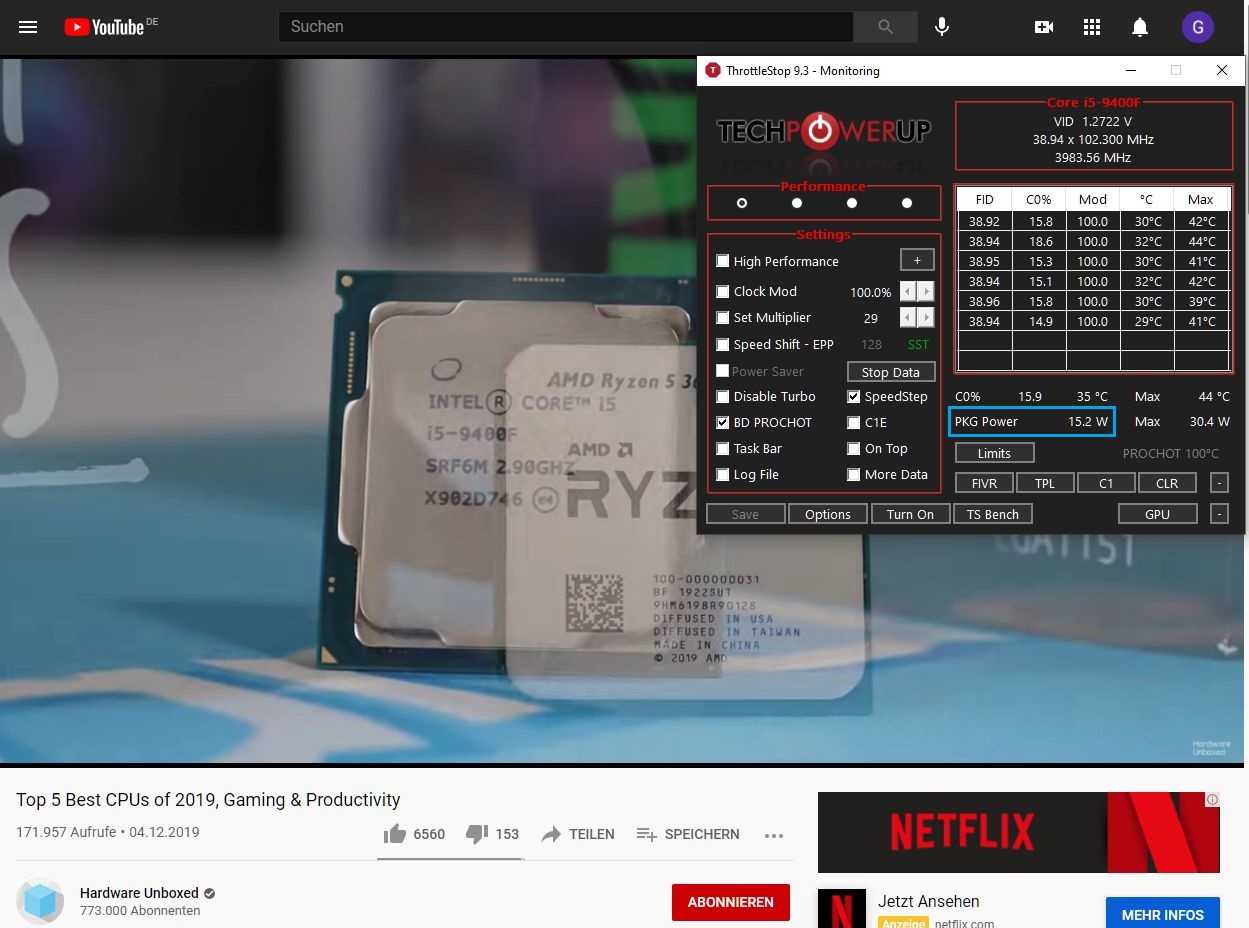Open the Hardware Unboxed channel name link
Image resolution: width=1249 pixels, height=928 pixels.
coord(140,893)
